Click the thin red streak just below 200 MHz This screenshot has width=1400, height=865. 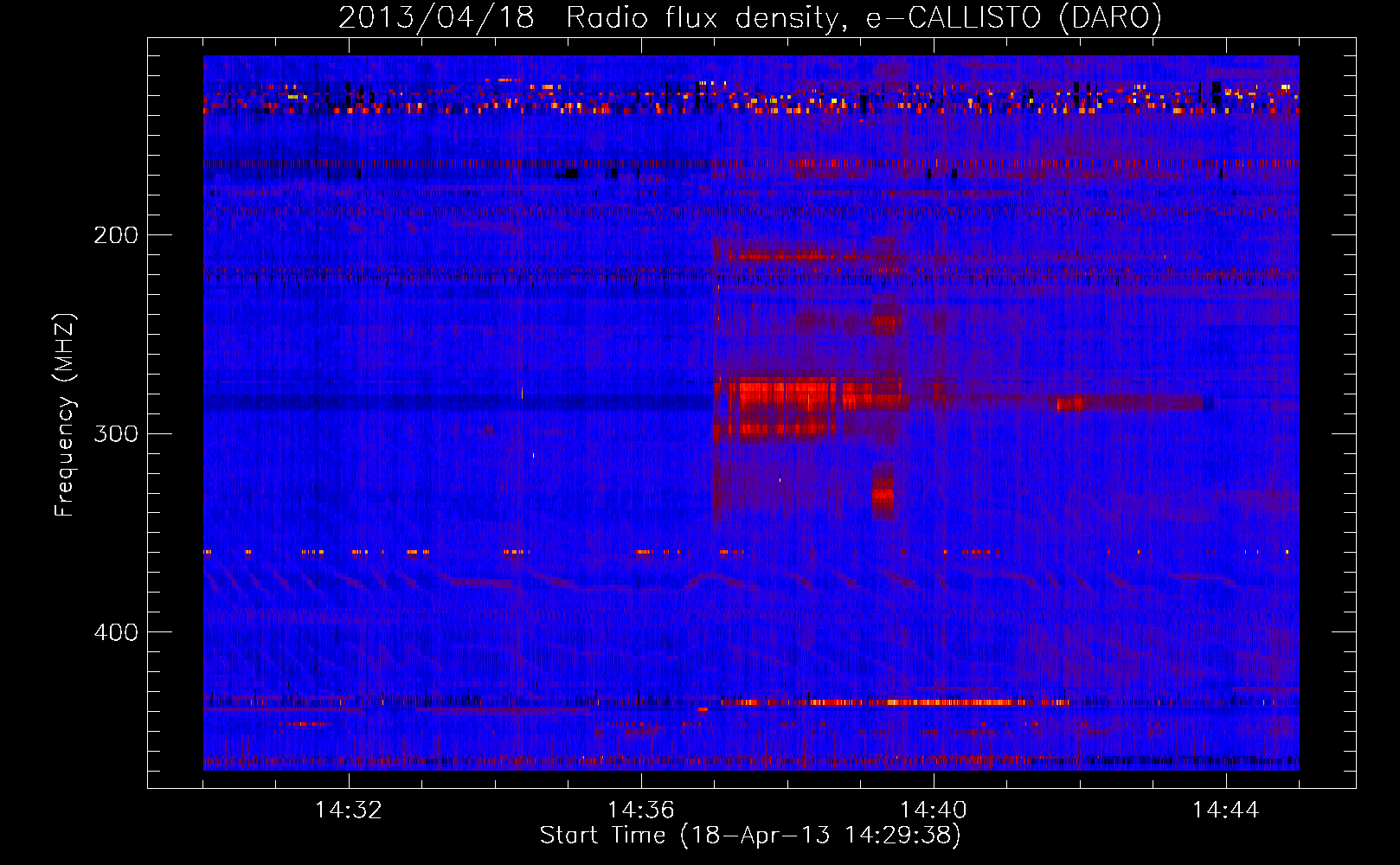783,256
